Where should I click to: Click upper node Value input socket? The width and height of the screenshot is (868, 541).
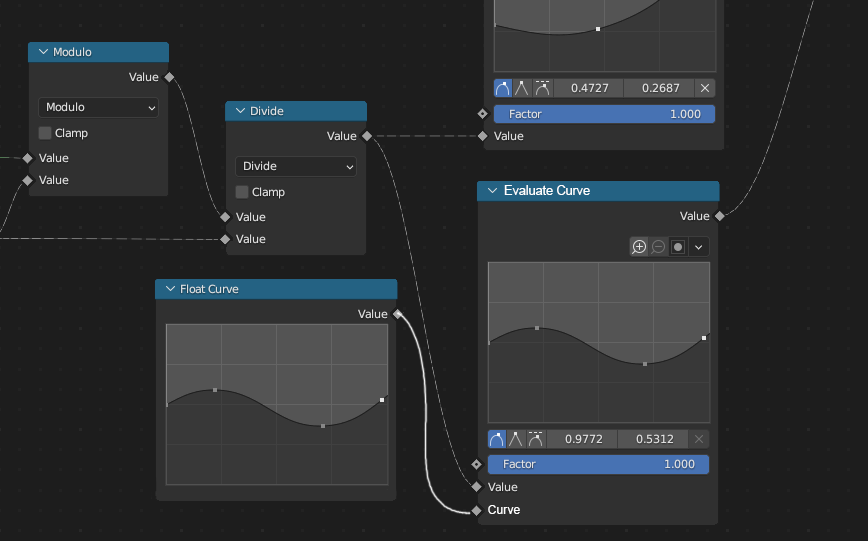[483, 136]
